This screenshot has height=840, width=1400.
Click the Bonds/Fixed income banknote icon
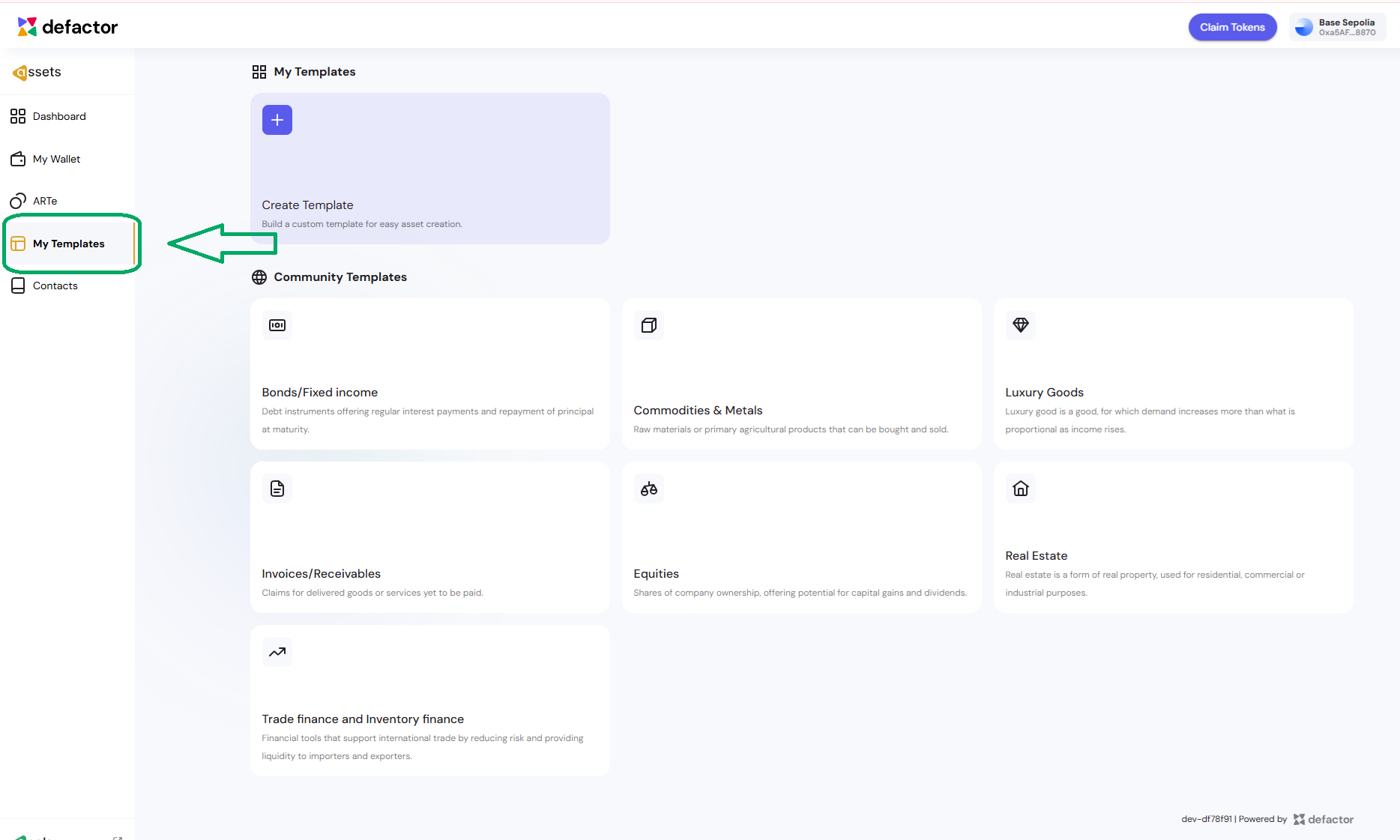point(277,325)
